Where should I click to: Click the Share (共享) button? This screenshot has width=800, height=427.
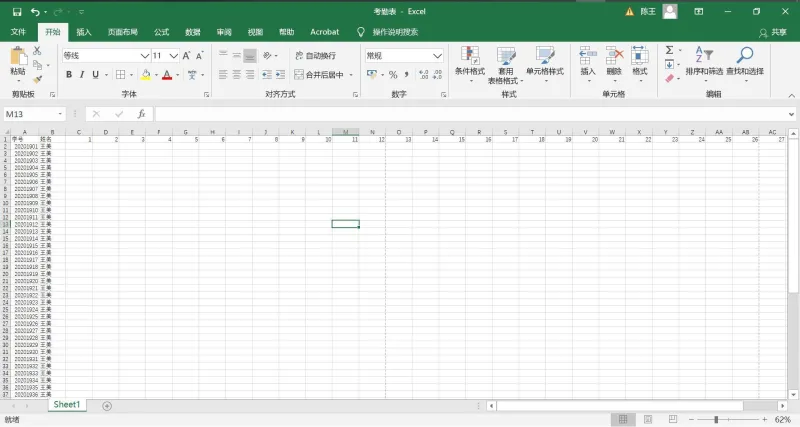[772, 32]
